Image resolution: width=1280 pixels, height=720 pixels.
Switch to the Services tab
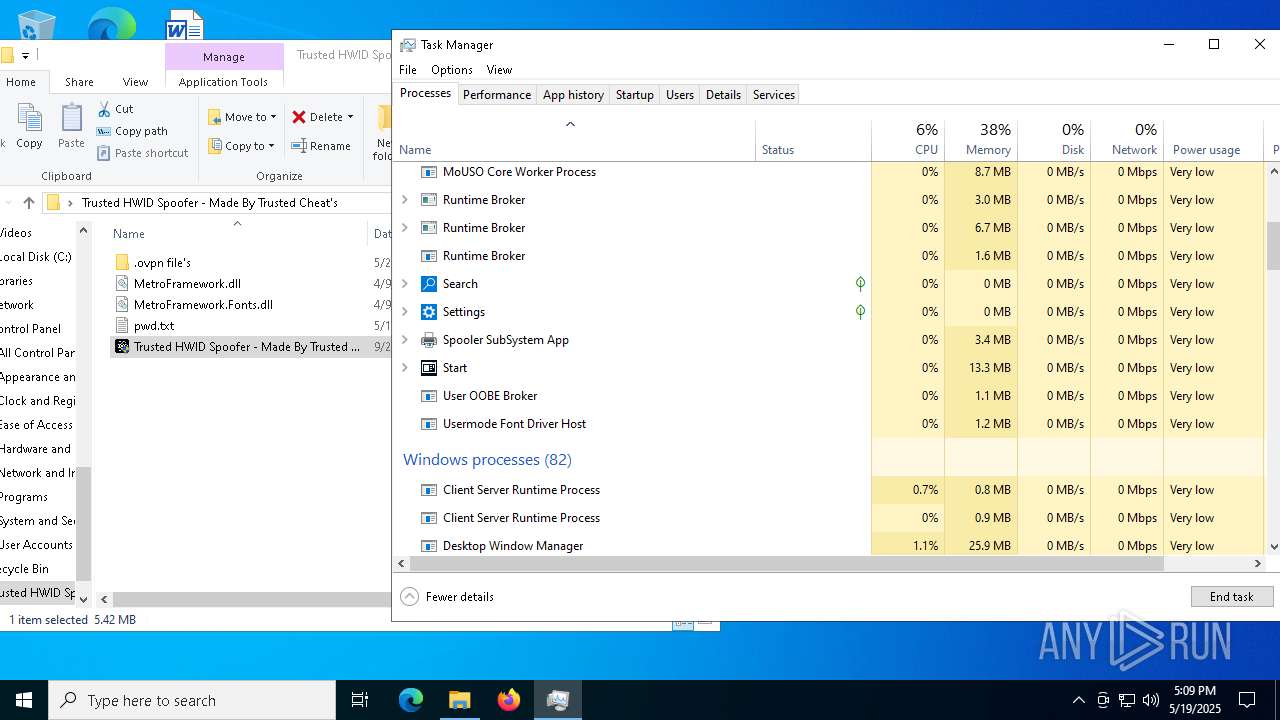coord(774,95)
